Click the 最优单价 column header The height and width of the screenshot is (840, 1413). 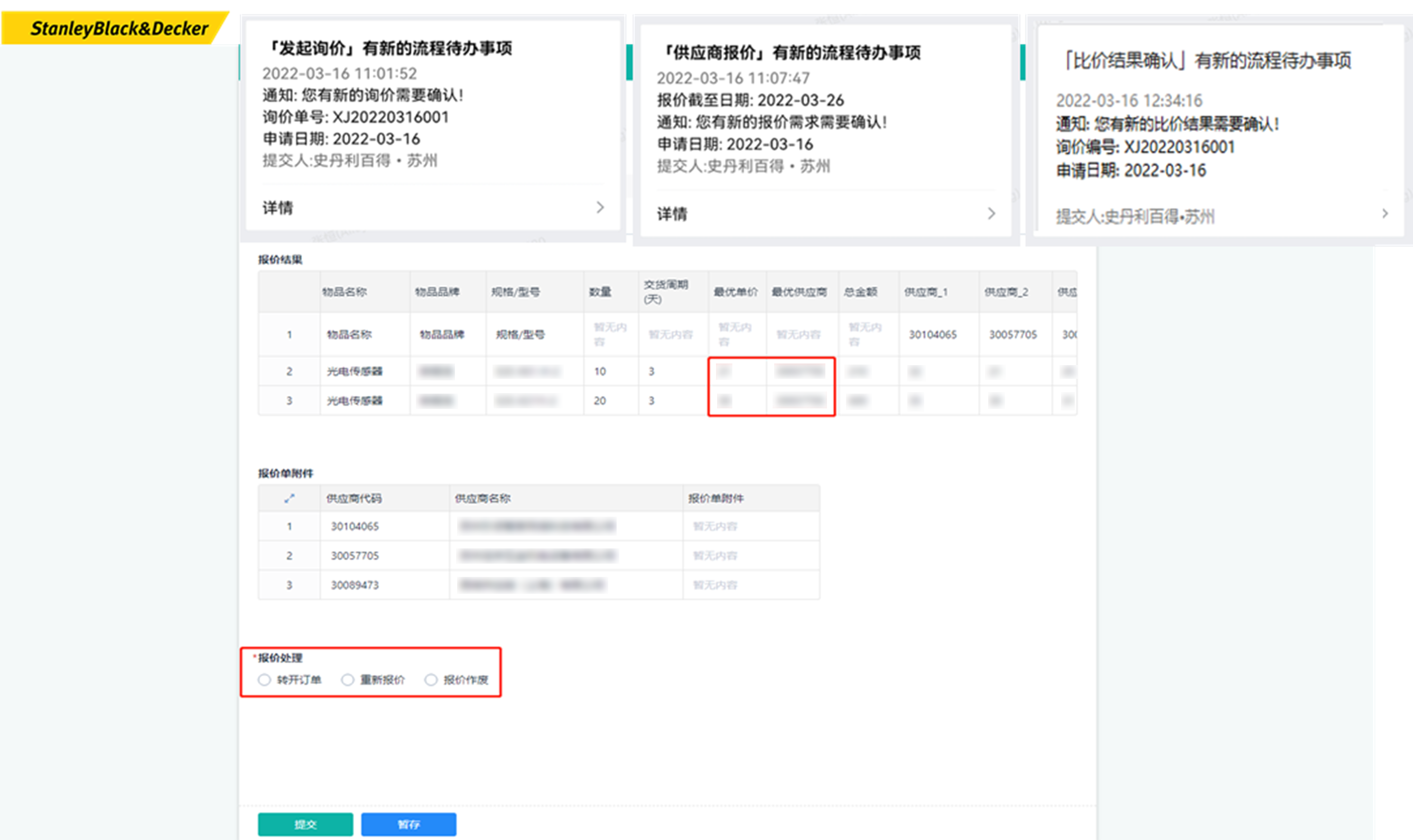point(736,292)
